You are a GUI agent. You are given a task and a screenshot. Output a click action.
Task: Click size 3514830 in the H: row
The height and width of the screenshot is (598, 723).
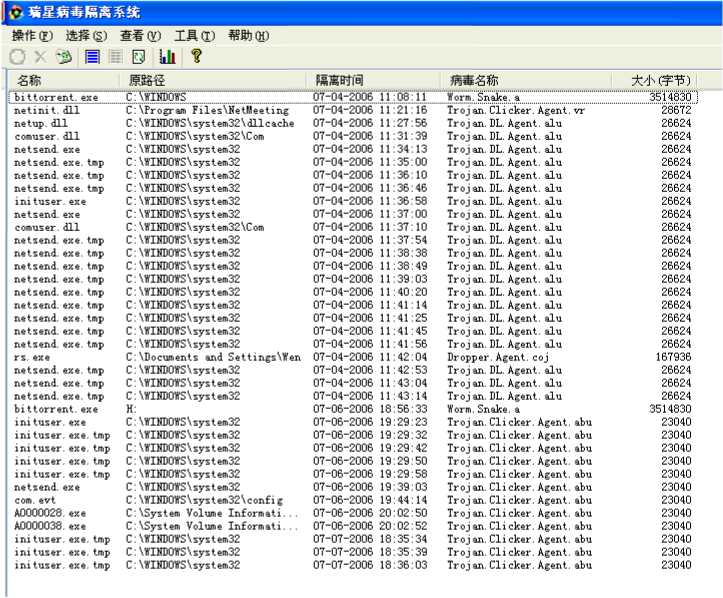pyautogui.click(x=670, y=409)
